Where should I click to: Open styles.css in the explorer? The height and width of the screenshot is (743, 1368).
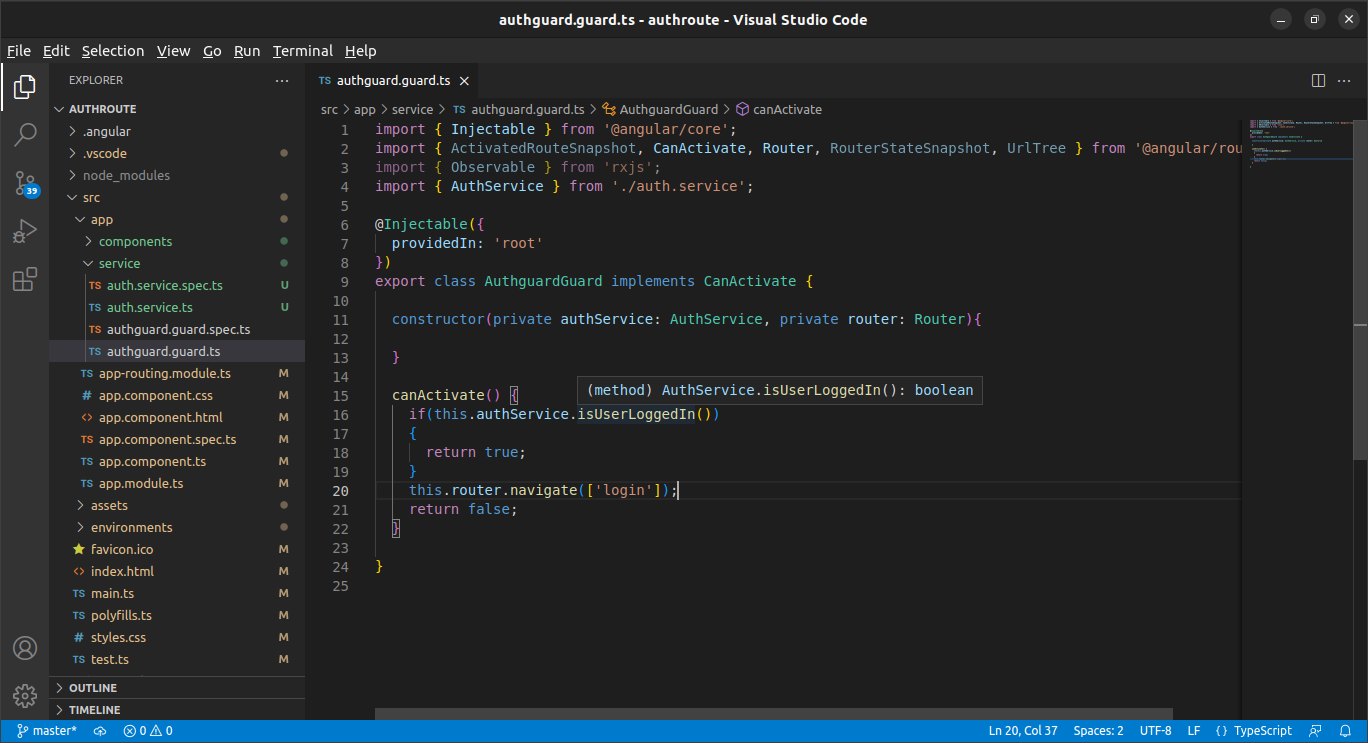coord(177,637)
